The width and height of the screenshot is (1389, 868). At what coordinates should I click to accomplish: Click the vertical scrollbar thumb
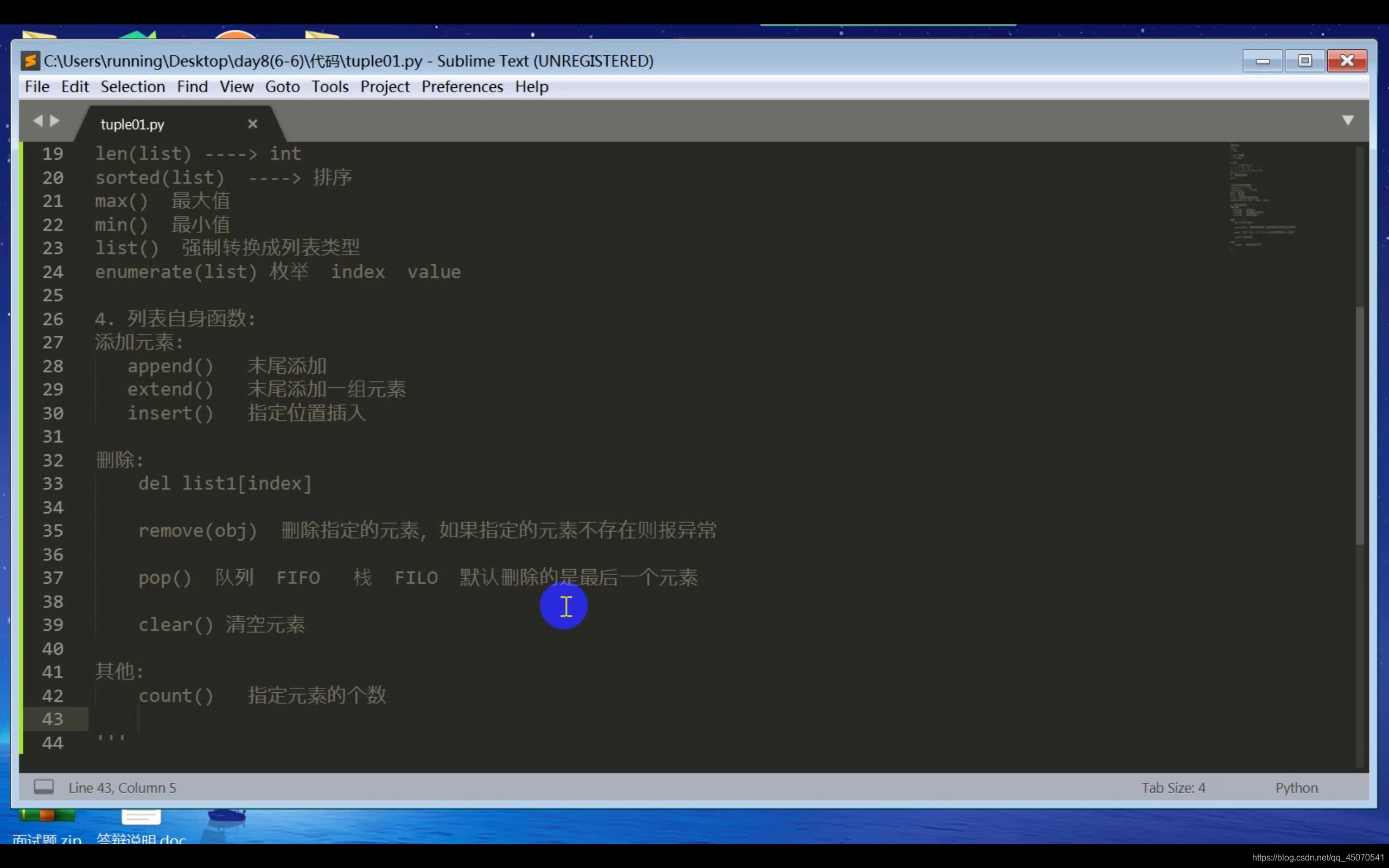coord(1359,425)
